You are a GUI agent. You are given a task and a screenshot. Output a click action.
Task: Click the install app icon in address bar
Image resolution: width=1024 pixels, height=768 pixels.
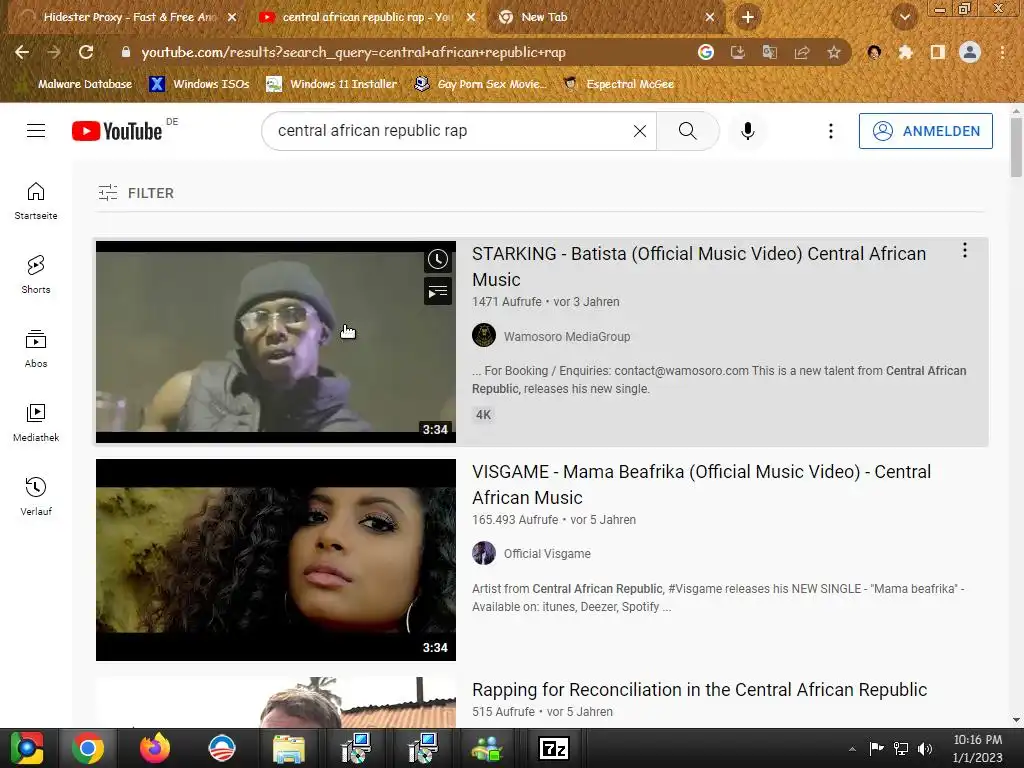[737, 52]
